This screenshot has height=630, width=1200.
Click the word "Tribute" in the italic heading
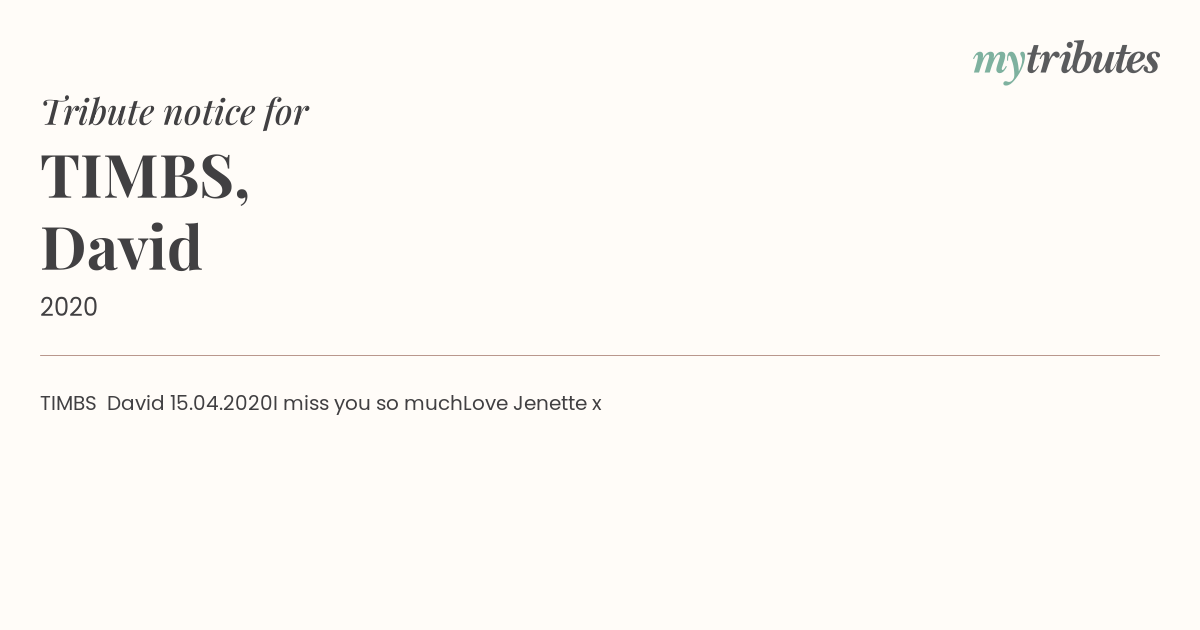pos(97,112)
